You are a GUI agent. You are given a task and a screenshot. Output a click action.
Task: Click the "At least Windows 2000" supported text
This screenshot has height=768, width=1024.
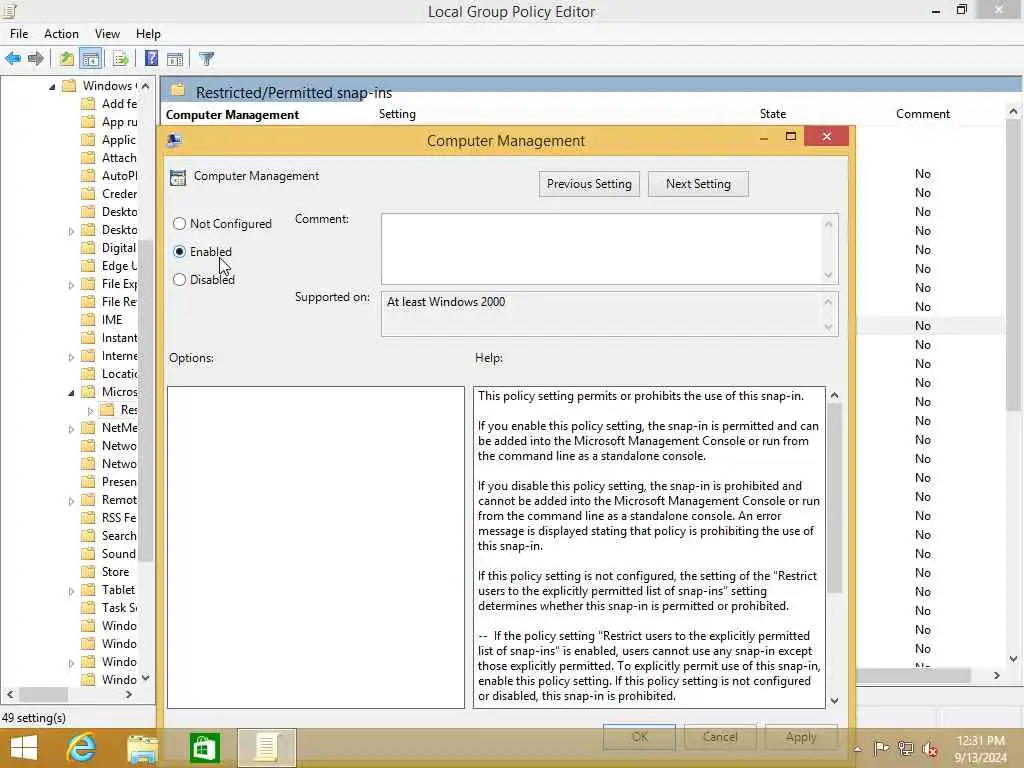446,302
